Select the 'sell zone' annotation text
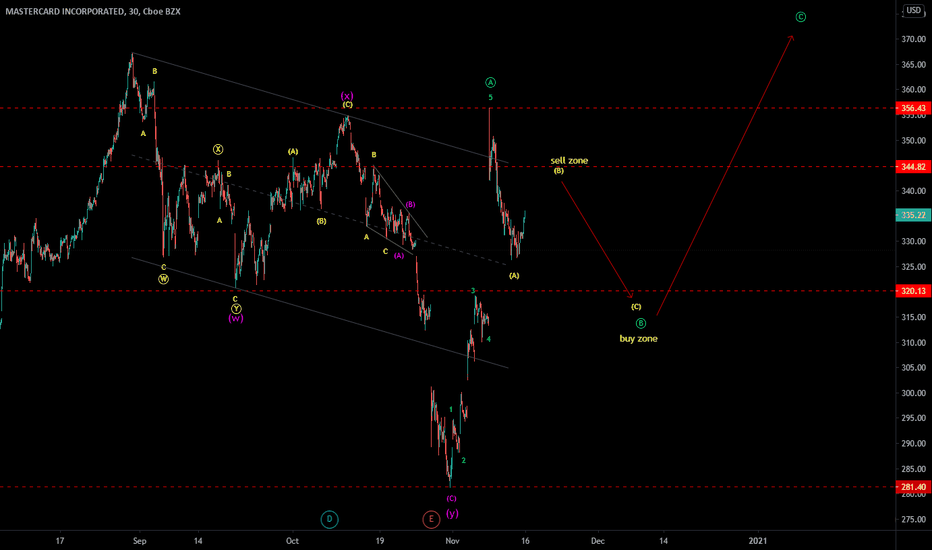The height and width of the screenshot is (550, 932). pos(569,161)
